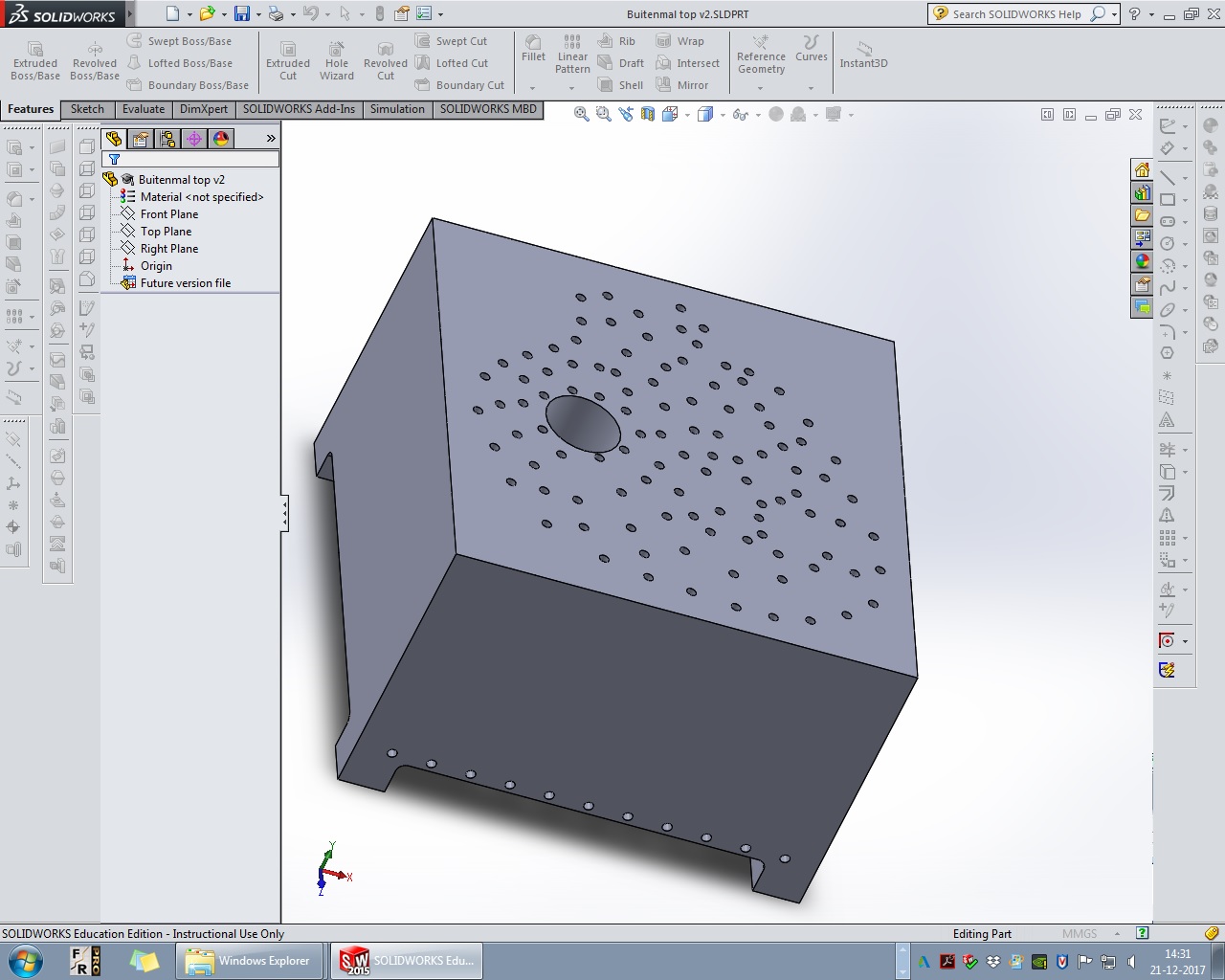Click the Save icon in the toolbar
The image size is (1225, 980).
click(x=242, y=13)
